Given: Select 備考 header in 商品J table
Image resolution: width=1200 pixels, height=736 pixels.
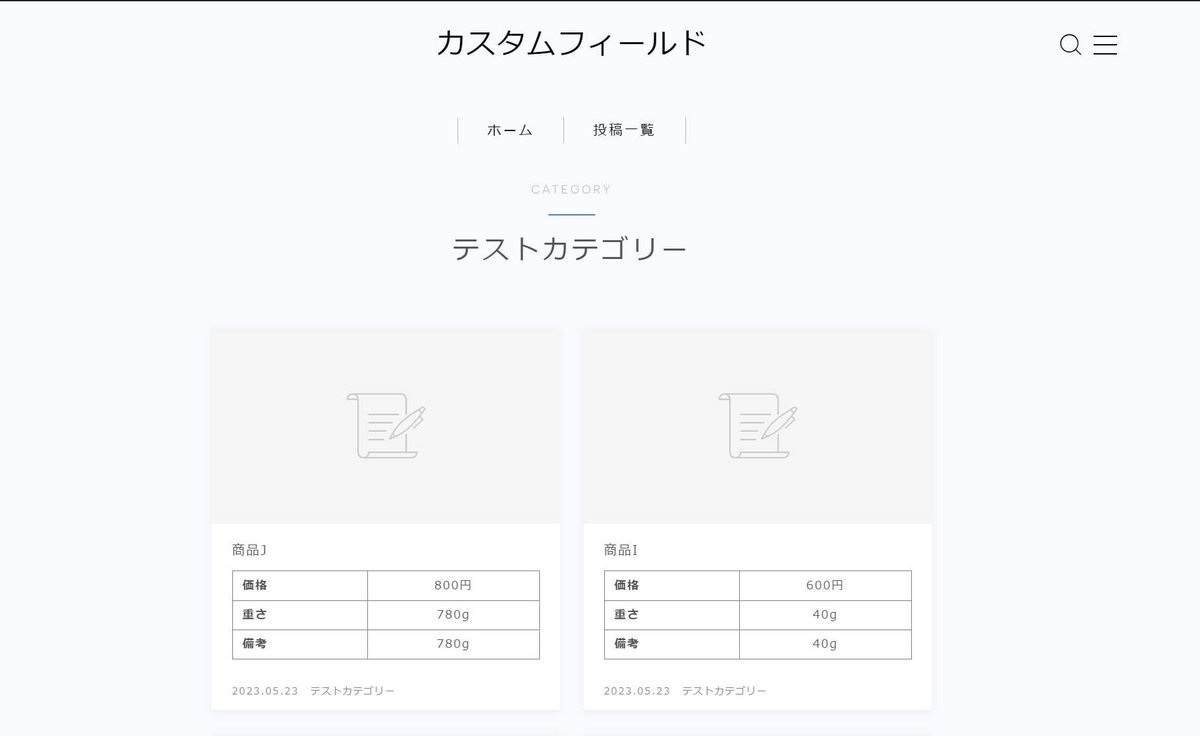Looking at the screenshot, I should (x=300, y=644).
